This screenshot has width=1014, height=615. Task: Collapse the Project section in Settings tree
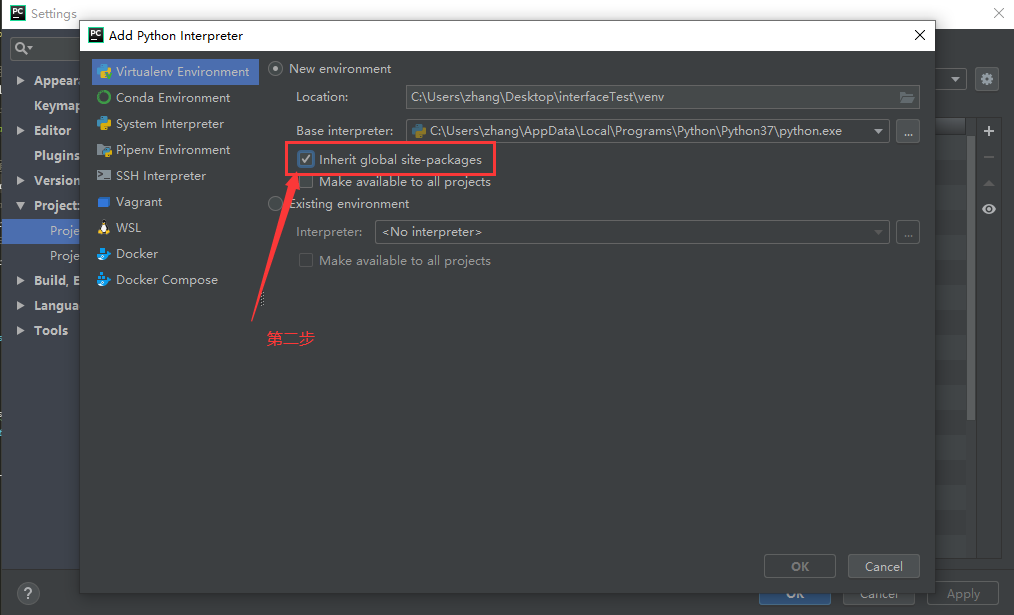20,206
